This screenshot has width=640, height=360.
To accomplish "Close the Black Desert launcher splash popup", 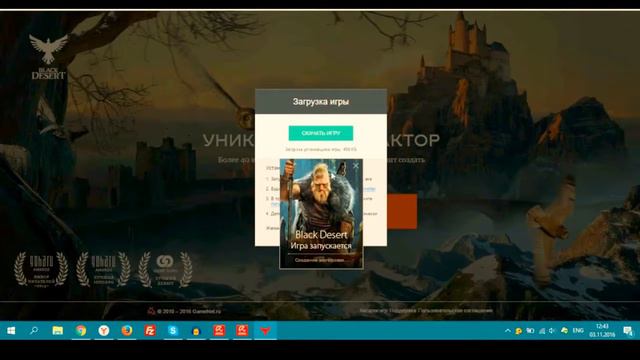I will 356,165.
